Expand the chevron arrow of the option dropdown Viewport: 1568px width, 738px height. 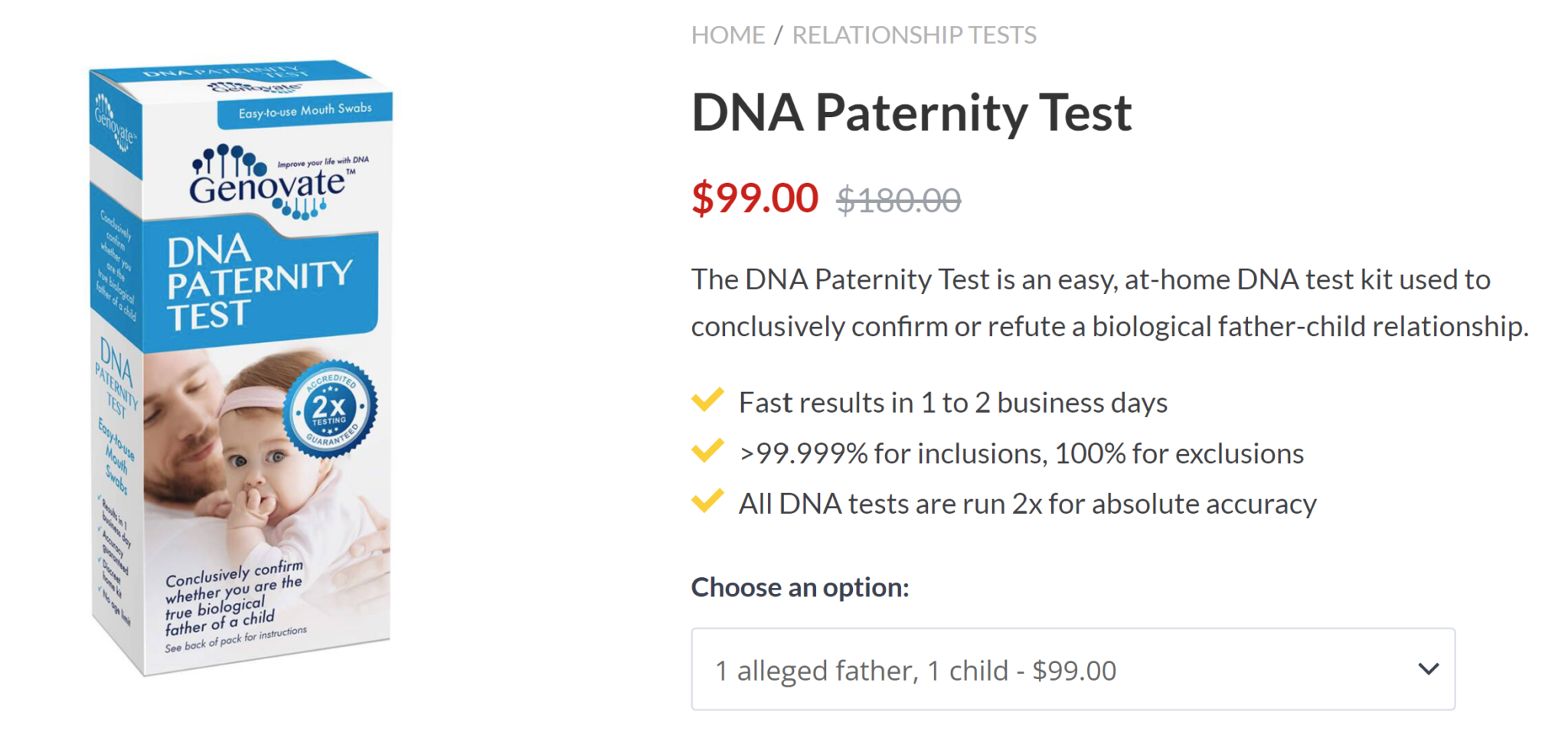pyautogui.click(x=1428, y=669)
